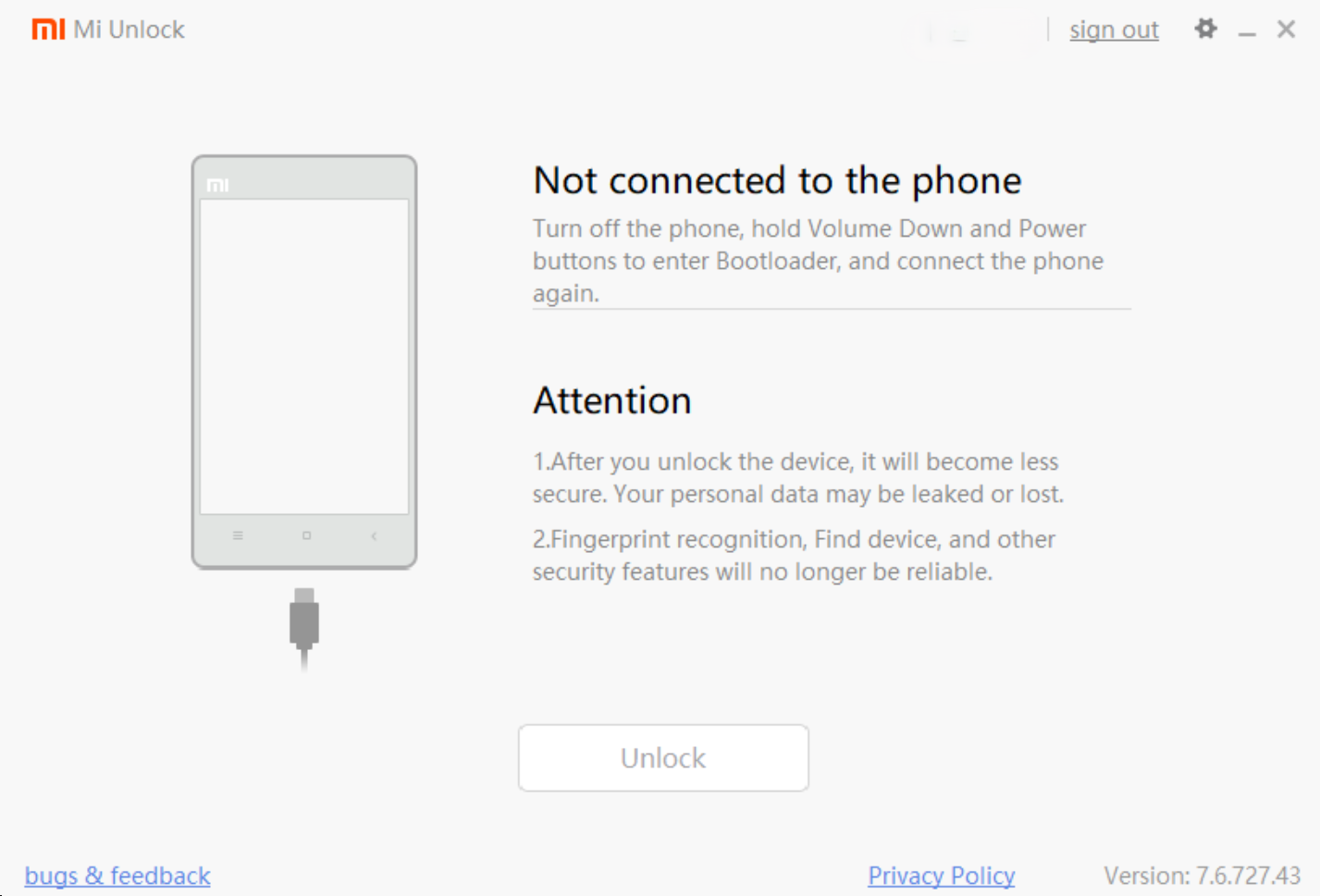Click the Bootloader instruction paragraph
This screenshot has width=1320, height=896.
tap(818, 261)
